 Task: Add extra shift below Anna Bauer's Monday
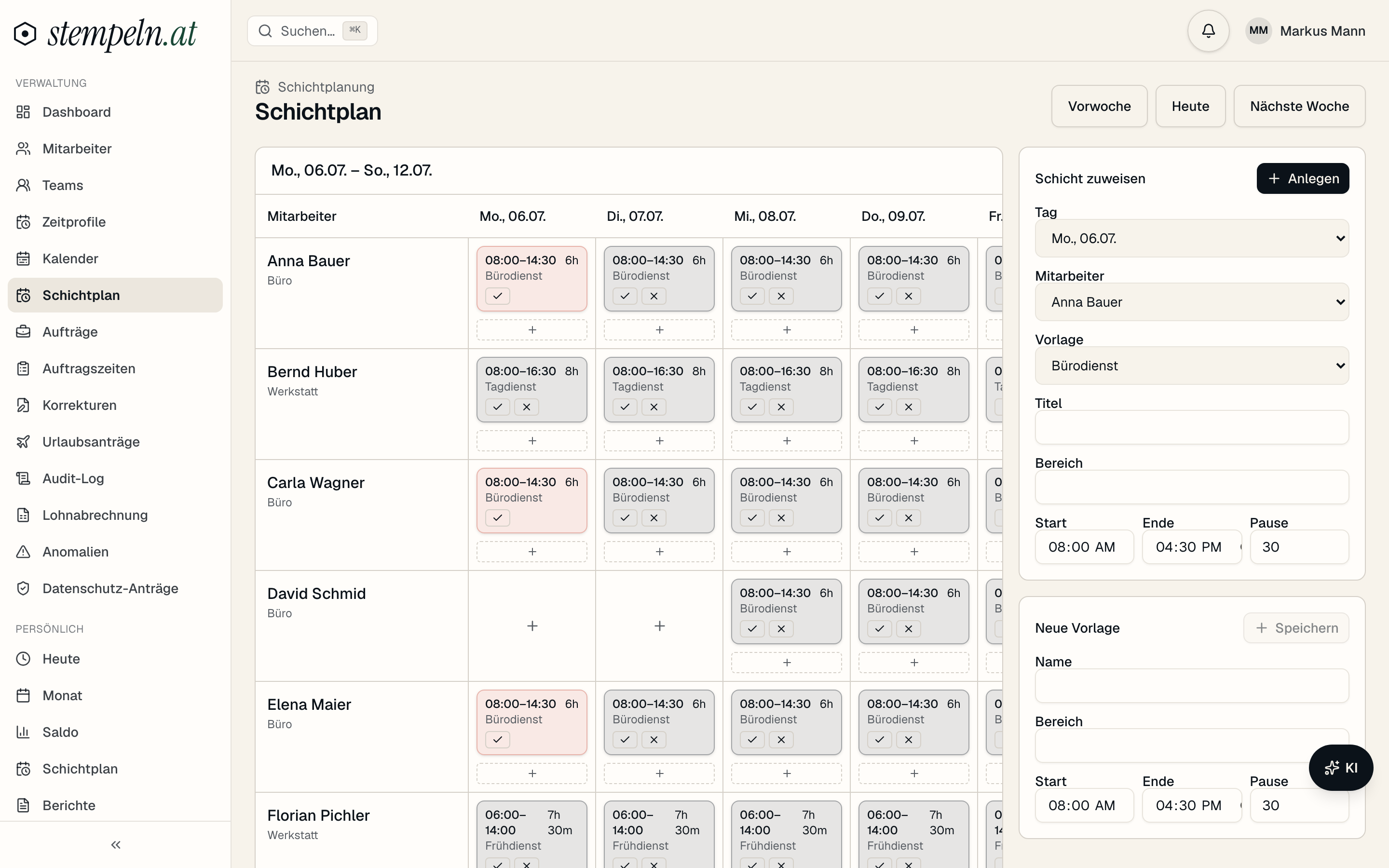[532, 330]
